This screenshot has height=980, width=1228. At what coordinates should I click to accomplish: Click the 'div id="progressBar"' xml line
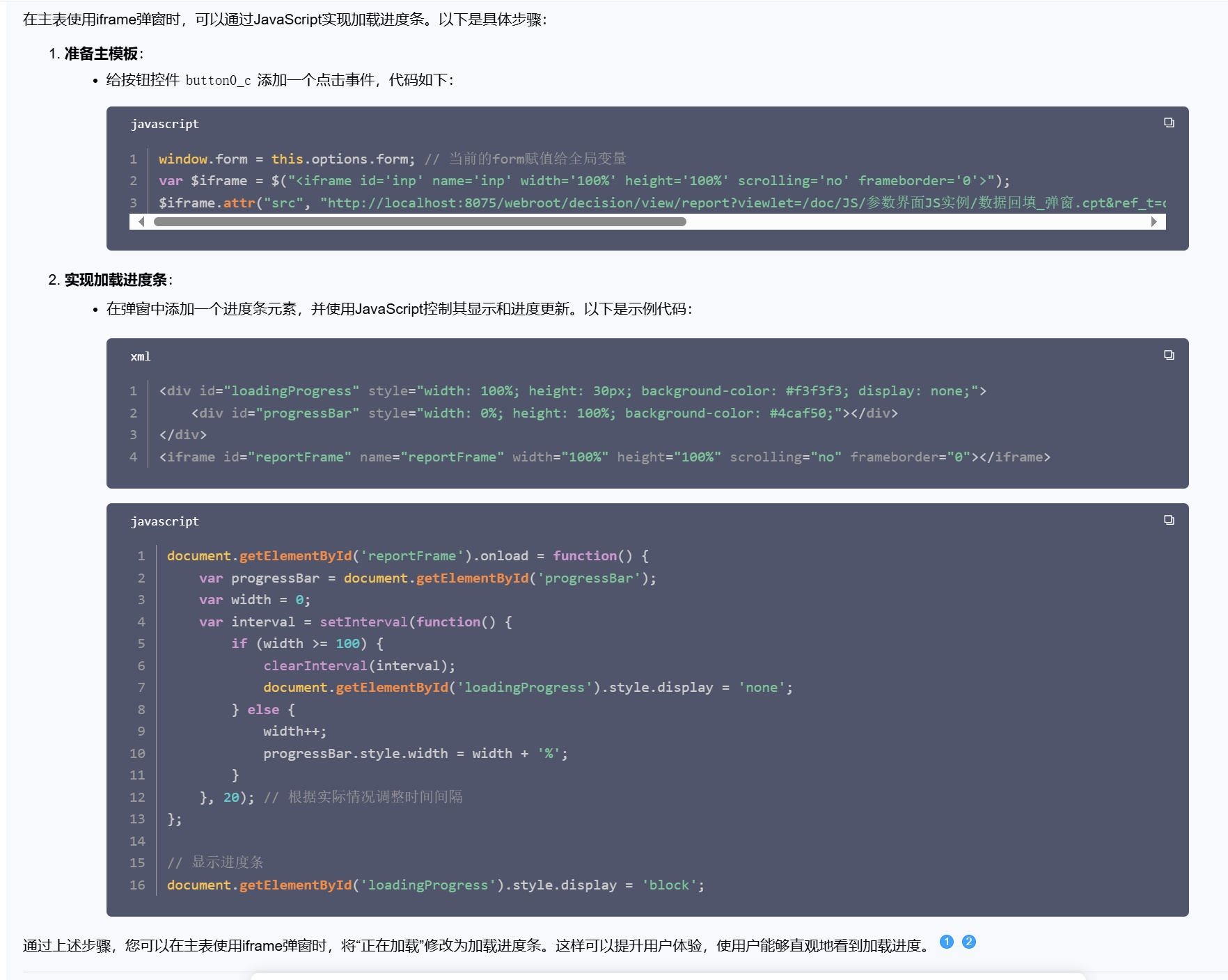(544, 413)
